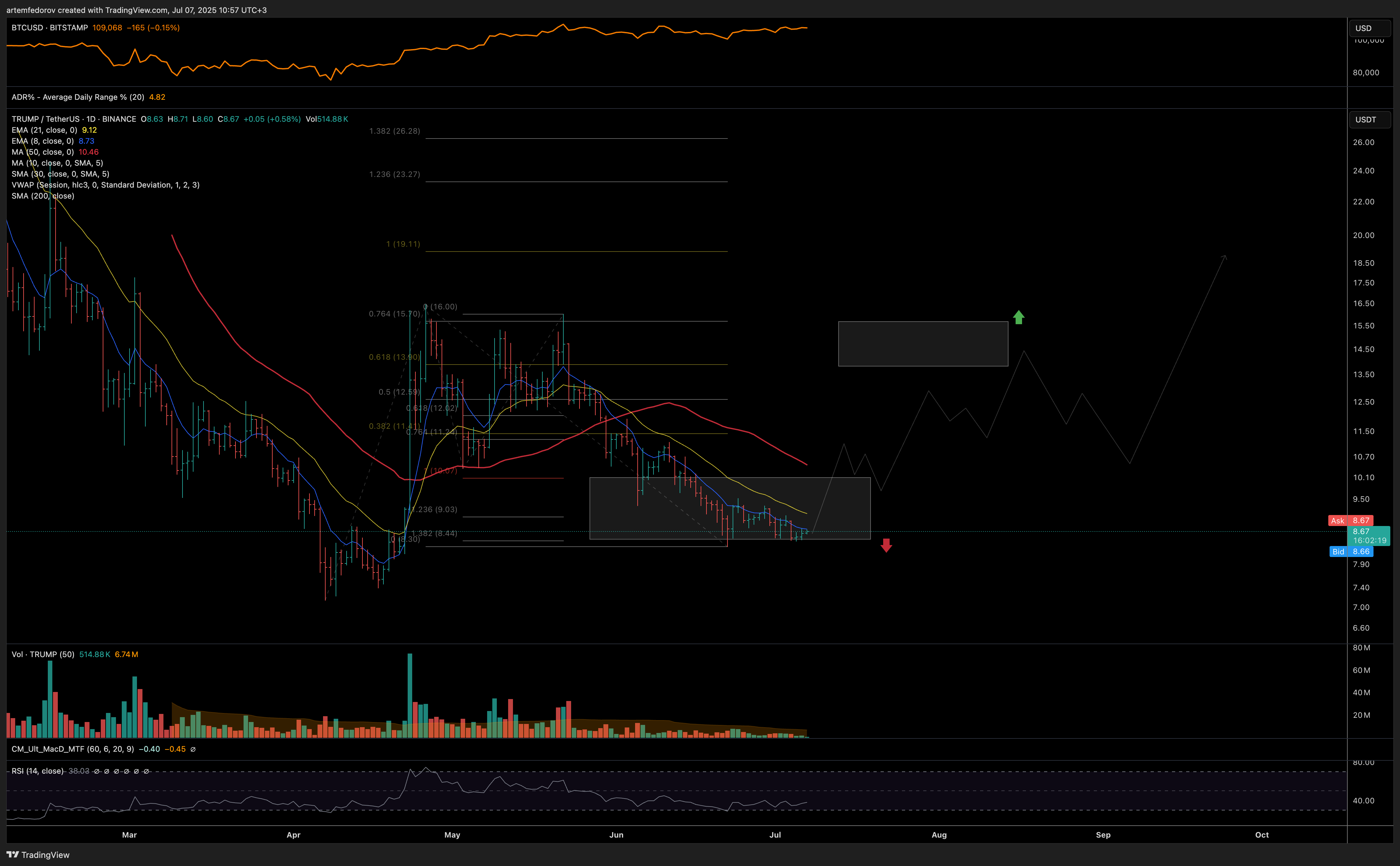
Task: Click the BTC price value 109,068
Action: tap(107, 27)
